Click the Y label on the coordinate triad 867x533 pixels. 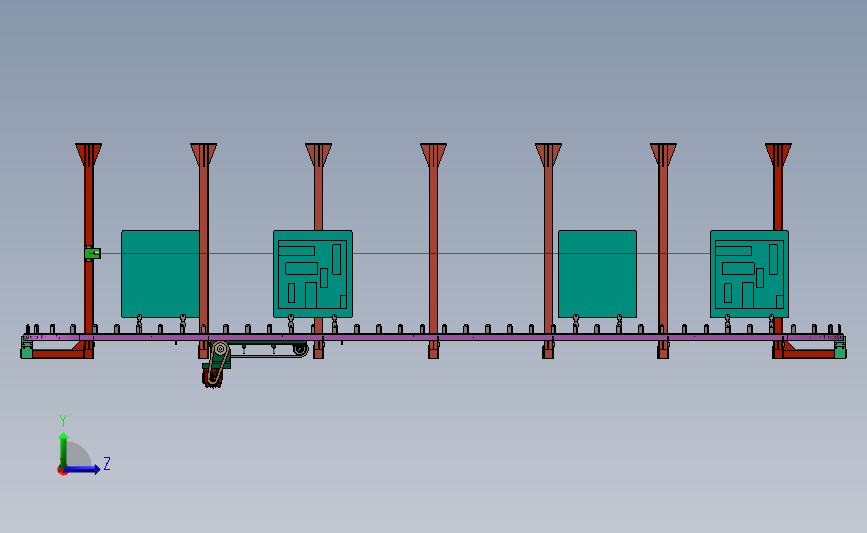63,421
